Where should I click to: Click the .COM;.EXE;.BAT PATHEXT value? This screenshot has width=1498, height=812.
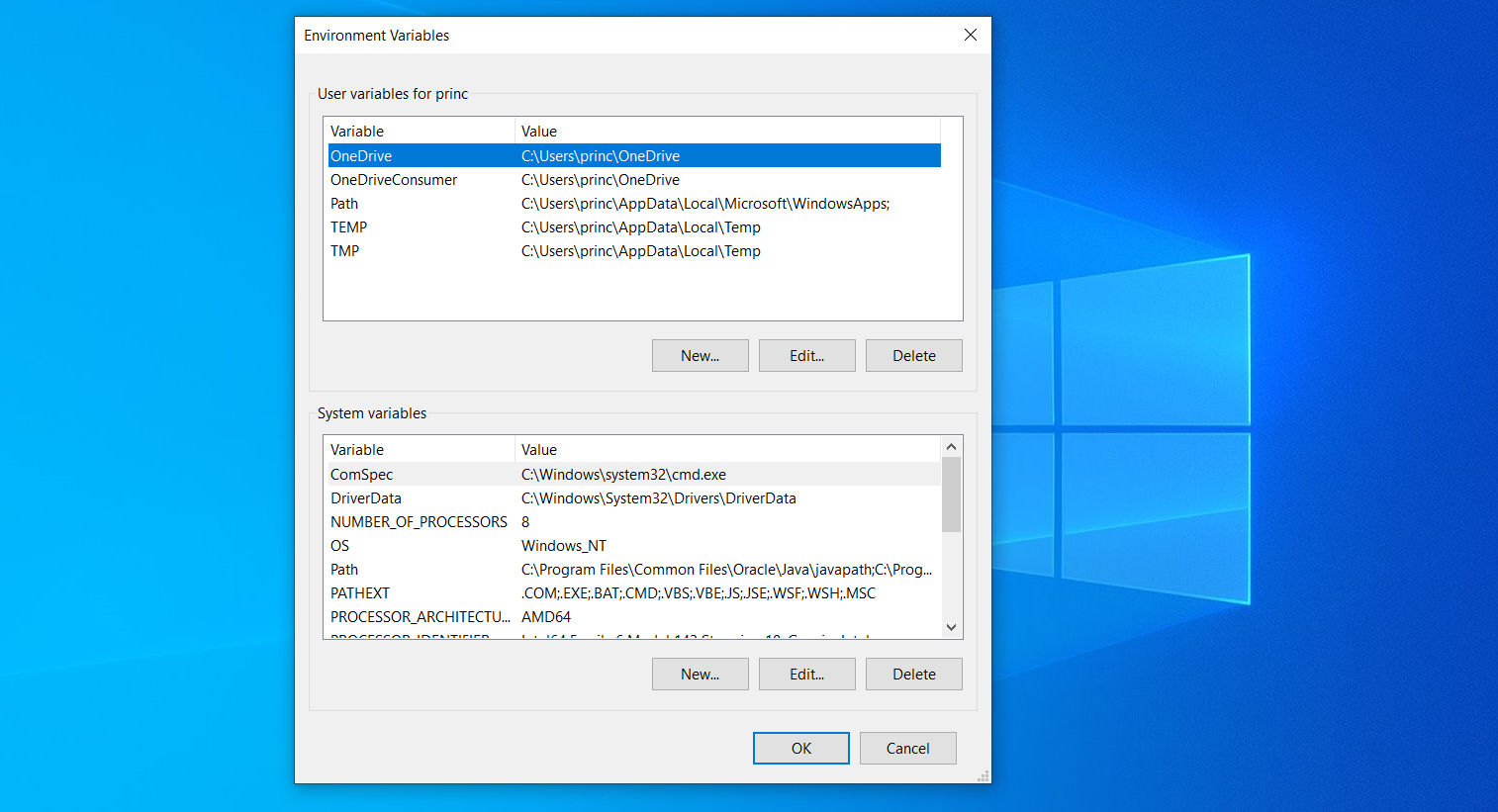(699, 593)
